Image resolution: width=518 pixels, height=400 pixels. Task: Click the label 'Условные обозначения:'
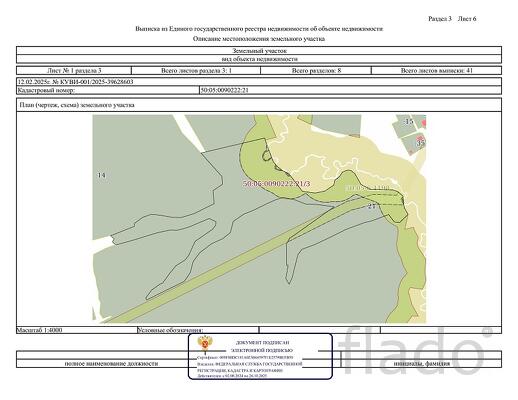pyautogui.click(x=170, y=330)
